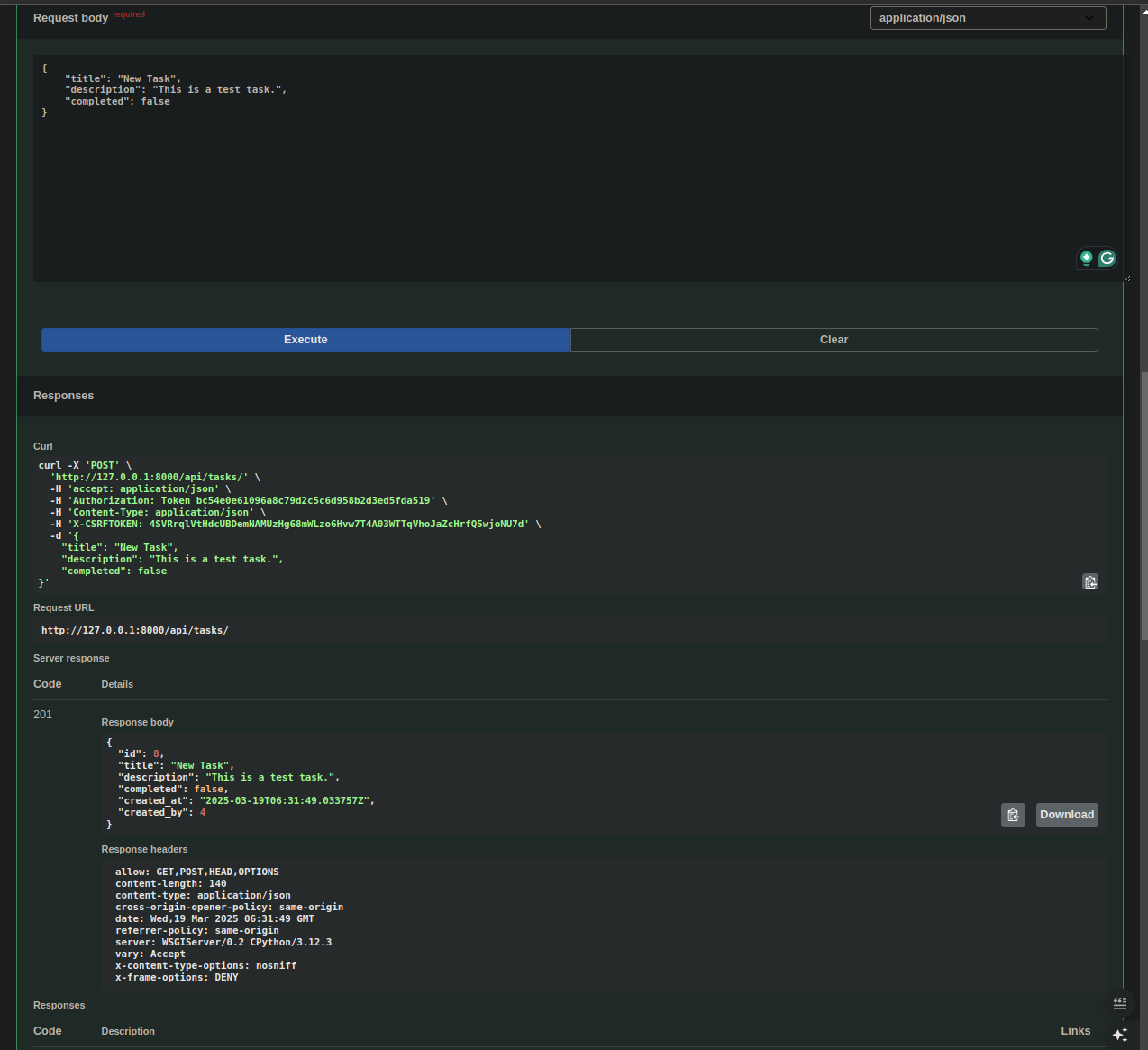Click the "content-length: 140" header line
1148x1050 pixels.
click(171, 884)
